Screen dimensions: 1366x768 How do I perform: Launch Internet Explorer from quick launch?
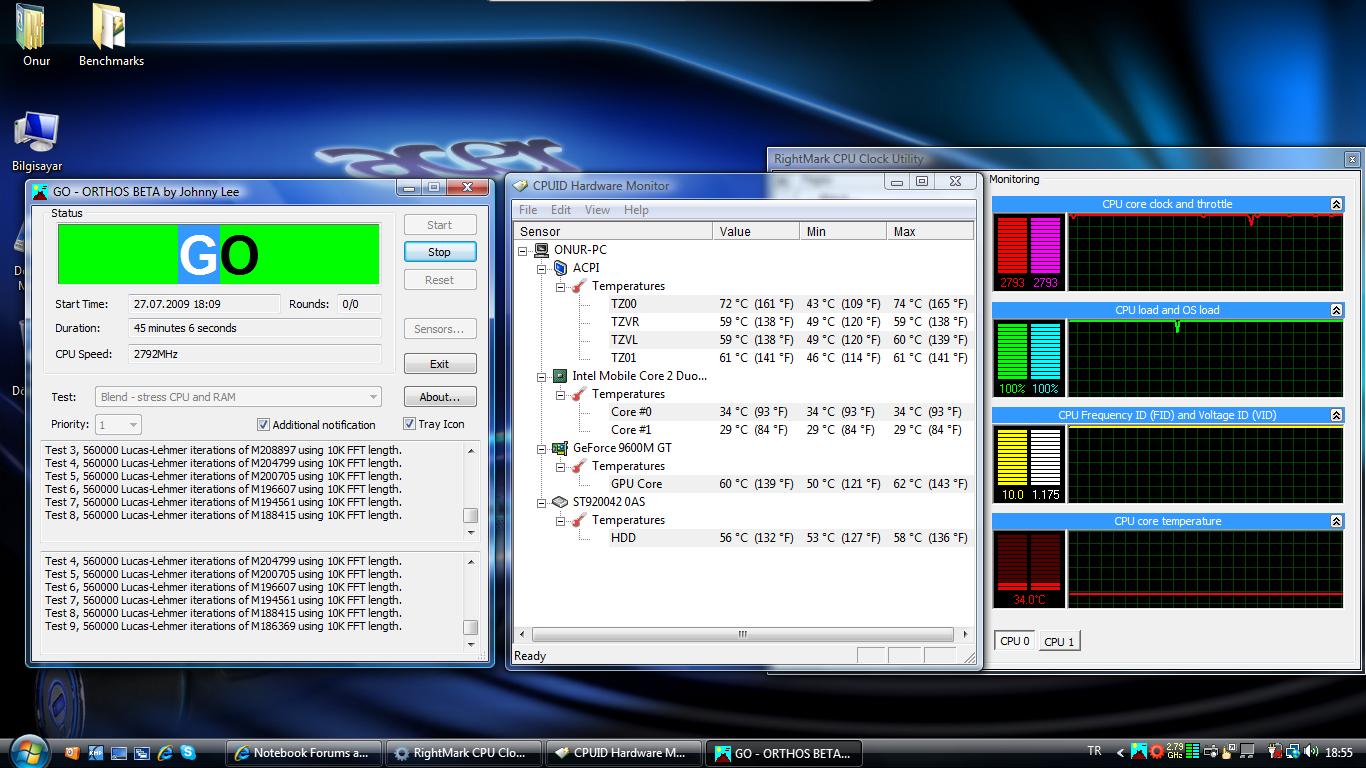coord(165,752)
